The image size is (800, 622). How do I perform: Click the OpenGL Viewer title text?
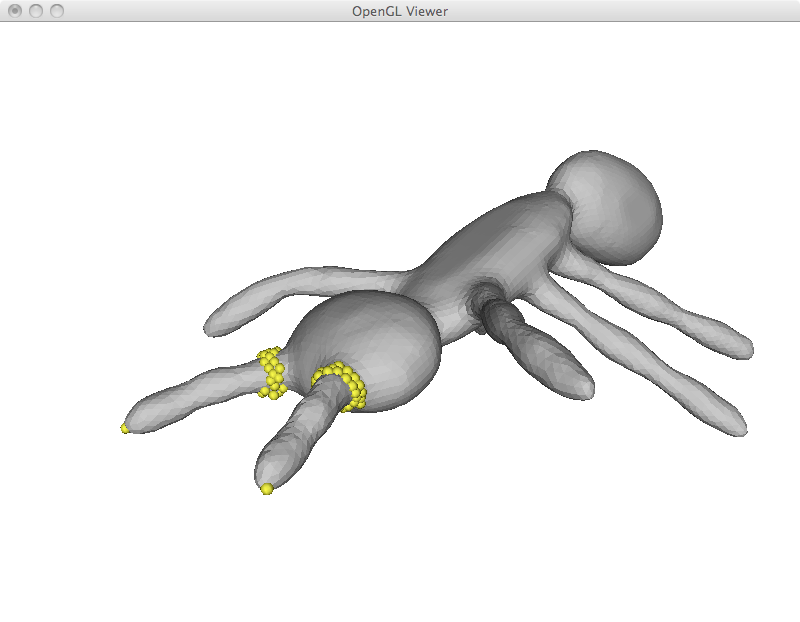click(399, 11)
